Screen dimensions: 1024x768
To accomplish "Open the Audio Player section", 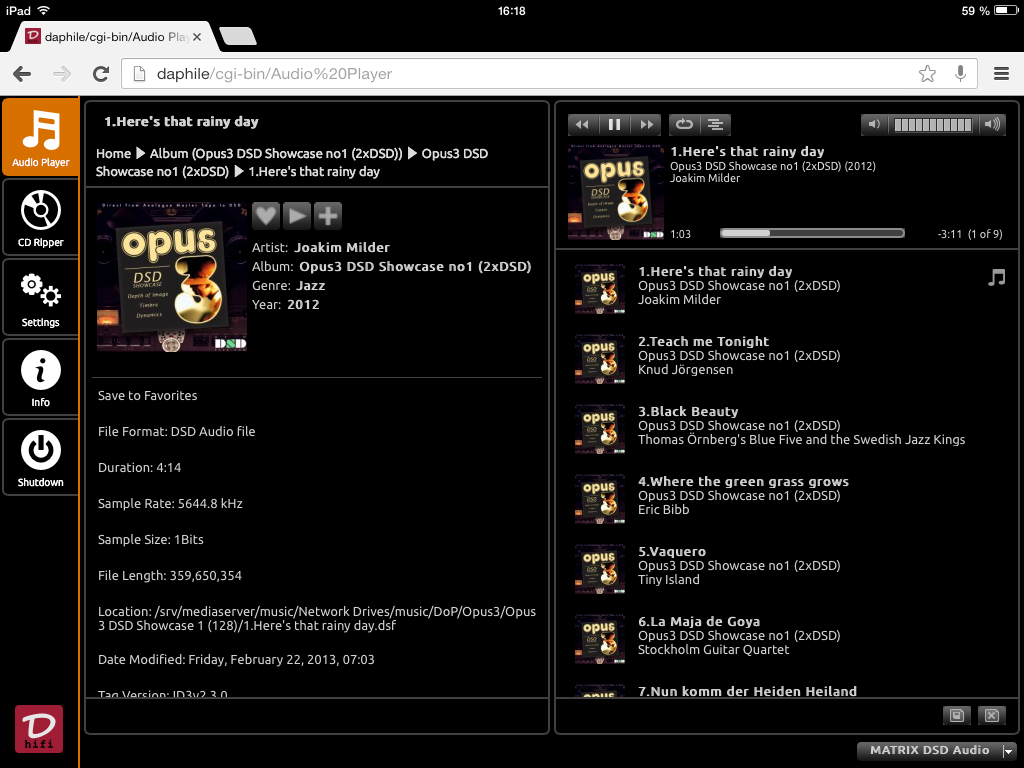I will pyautogui.click(x=40, y=137).
